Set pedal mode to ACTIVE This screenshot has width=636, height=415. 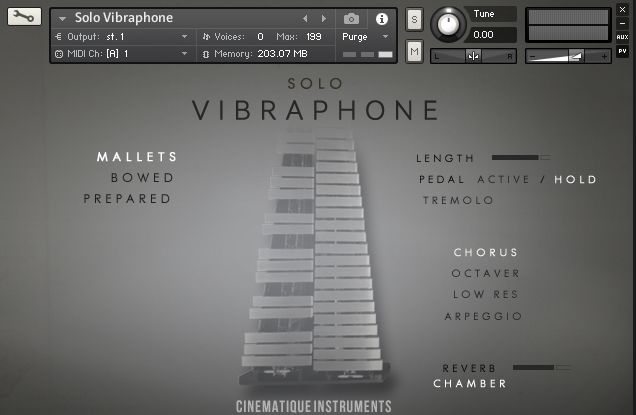[x=503, y=179]
